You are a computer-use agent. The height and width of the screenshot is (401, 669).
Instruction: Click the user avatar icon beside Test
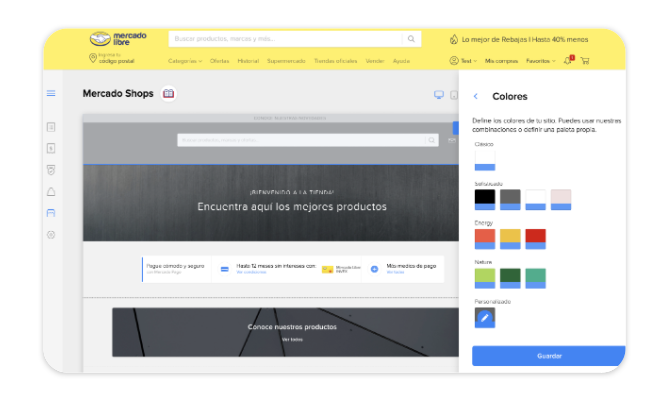pyautogui.click(x=454, y=61)
